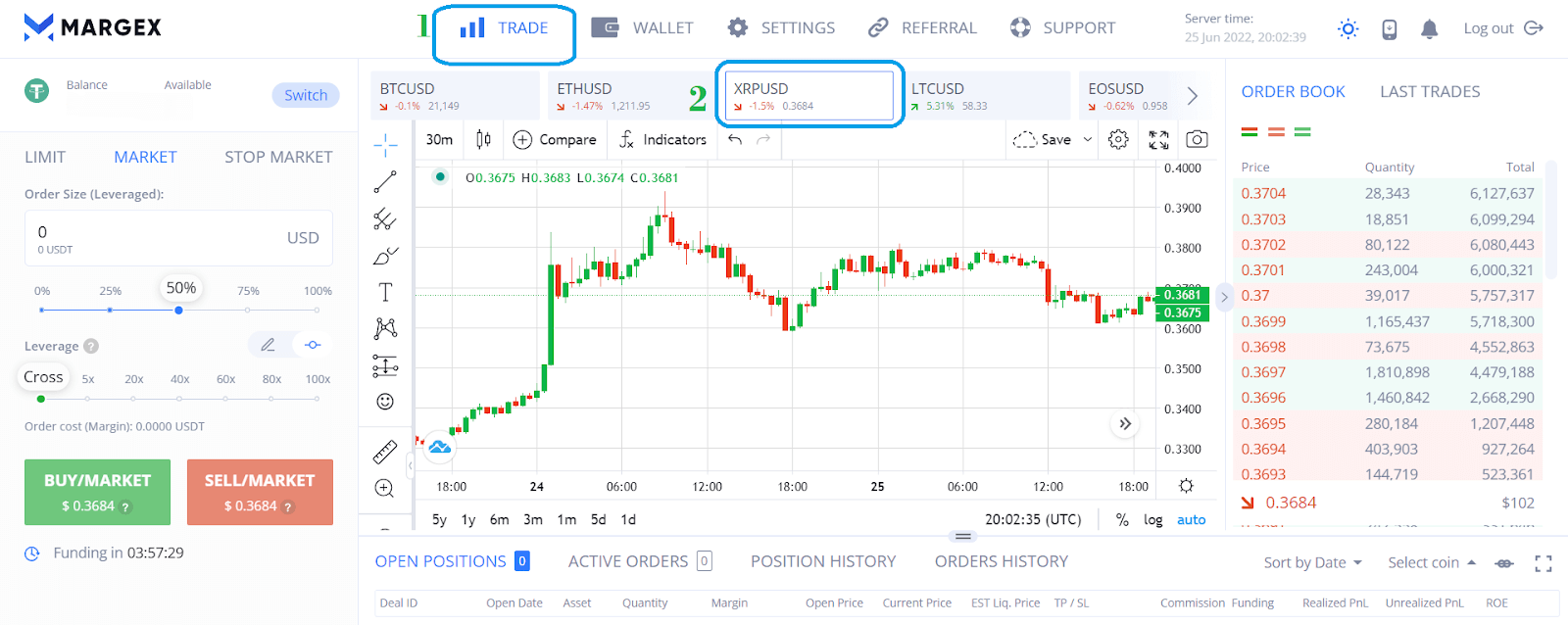Screen dimensions: 1568x625
Task: Open Save layout dropdown arrow
Action: 1088,139
